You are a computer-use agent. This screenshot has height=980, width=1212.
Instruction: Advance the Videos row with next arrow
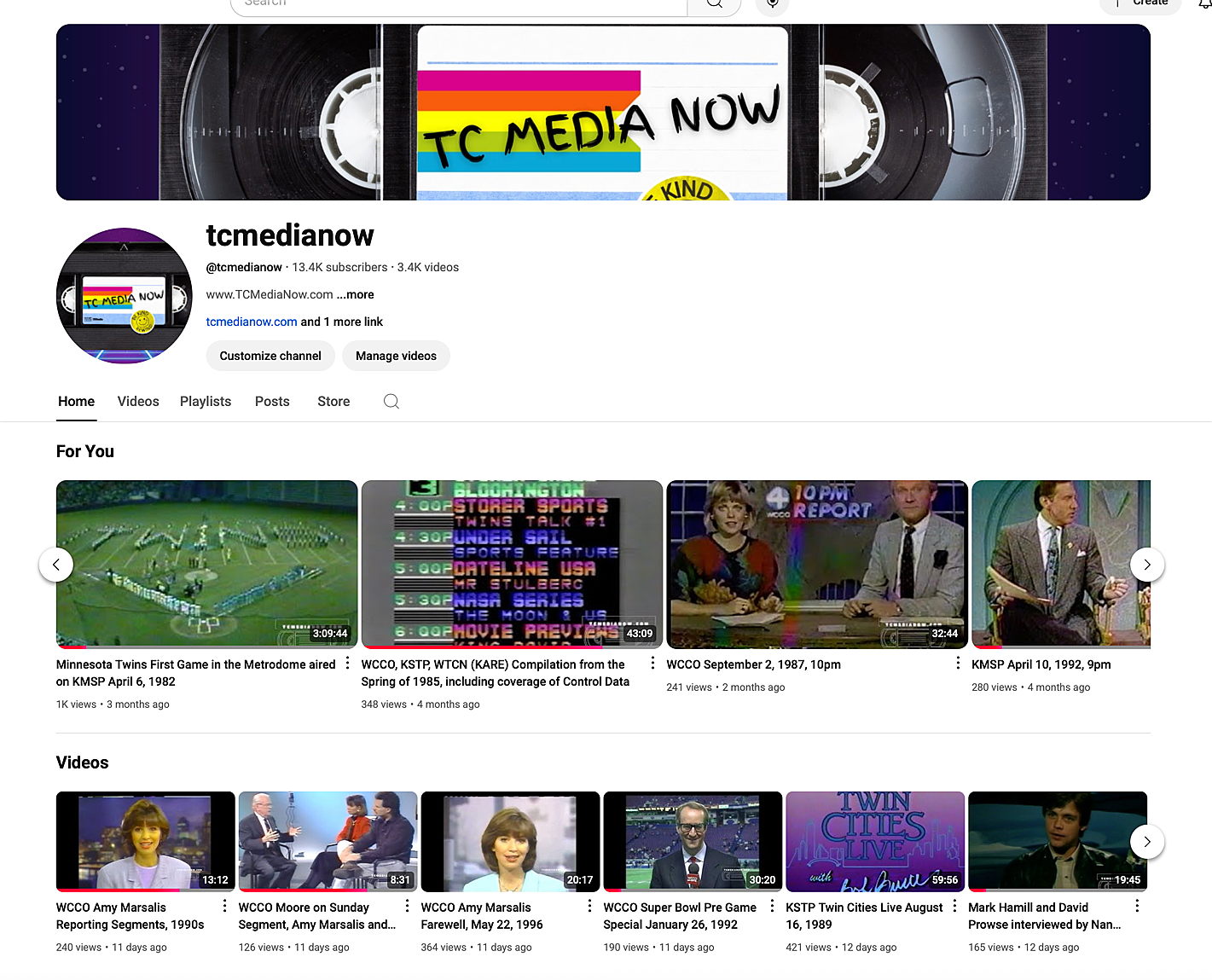(1146, 842)
